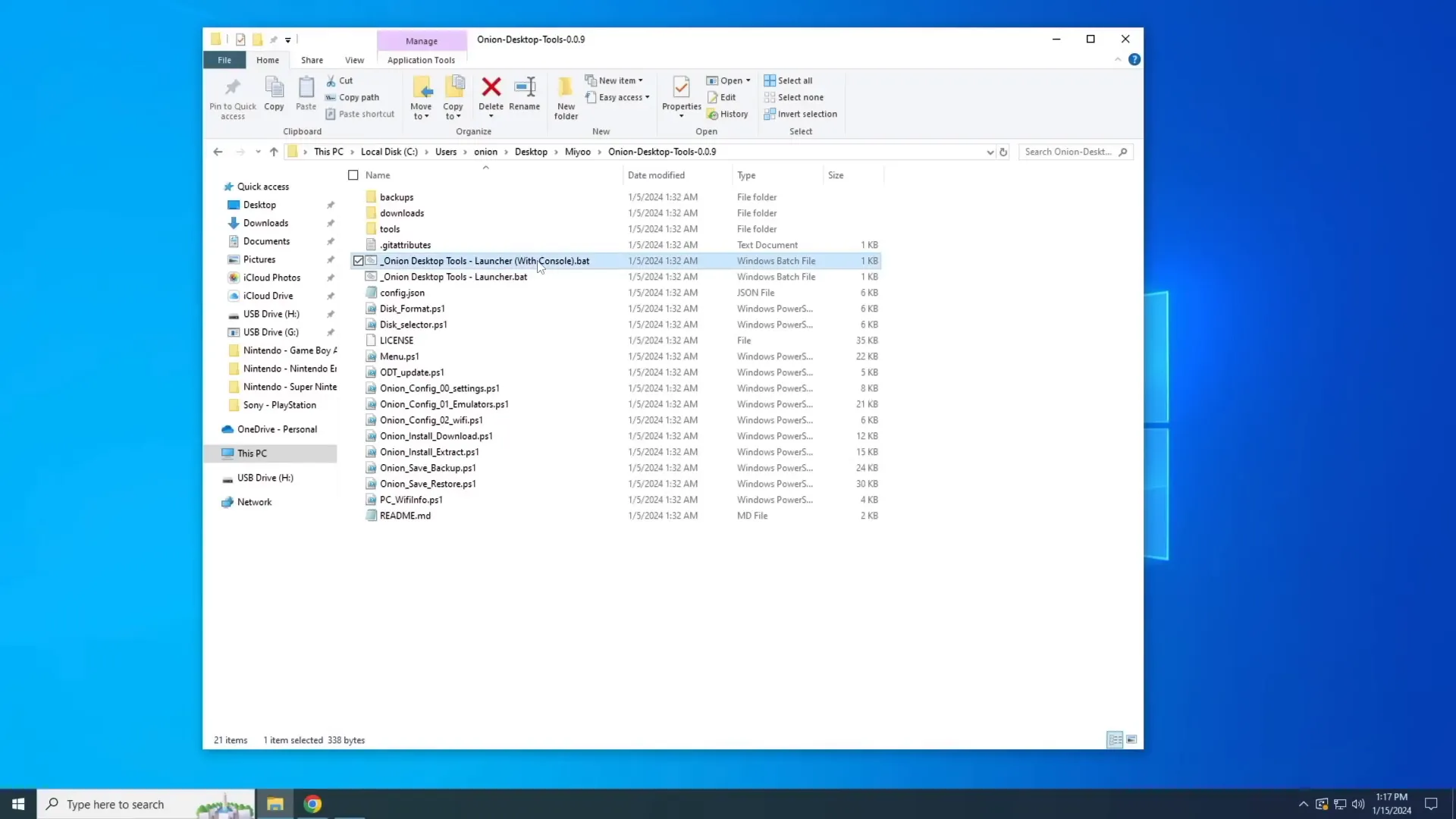Click the Search Onion-Desktop-Tools search box
1456x819 pixels.
click(1075, 152)
